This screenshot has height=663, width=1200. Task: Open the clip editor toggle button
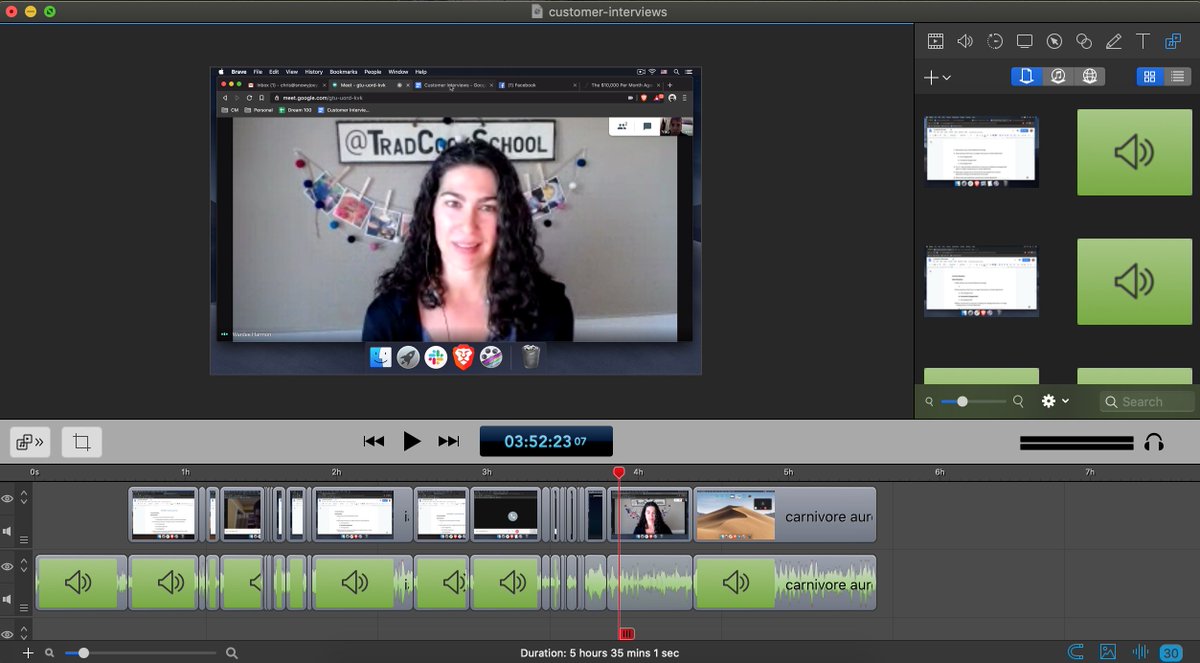click(30, 441)
